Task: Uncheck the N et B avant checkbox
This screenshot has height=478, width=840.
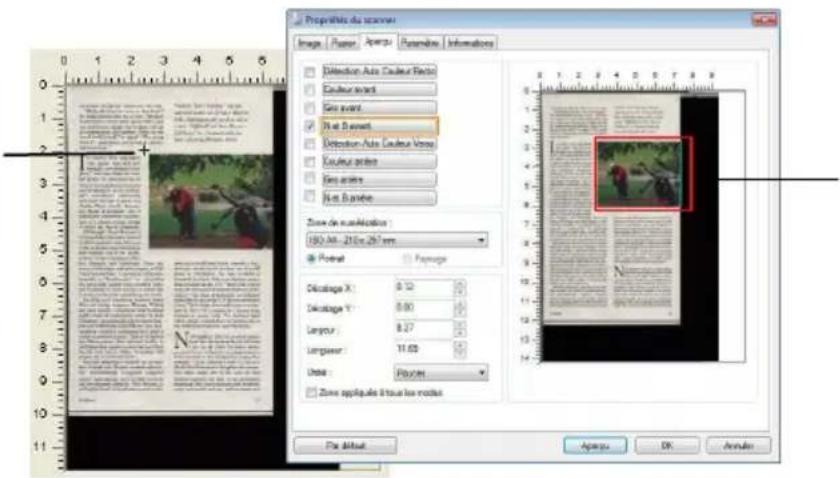Action: [310, 126]
